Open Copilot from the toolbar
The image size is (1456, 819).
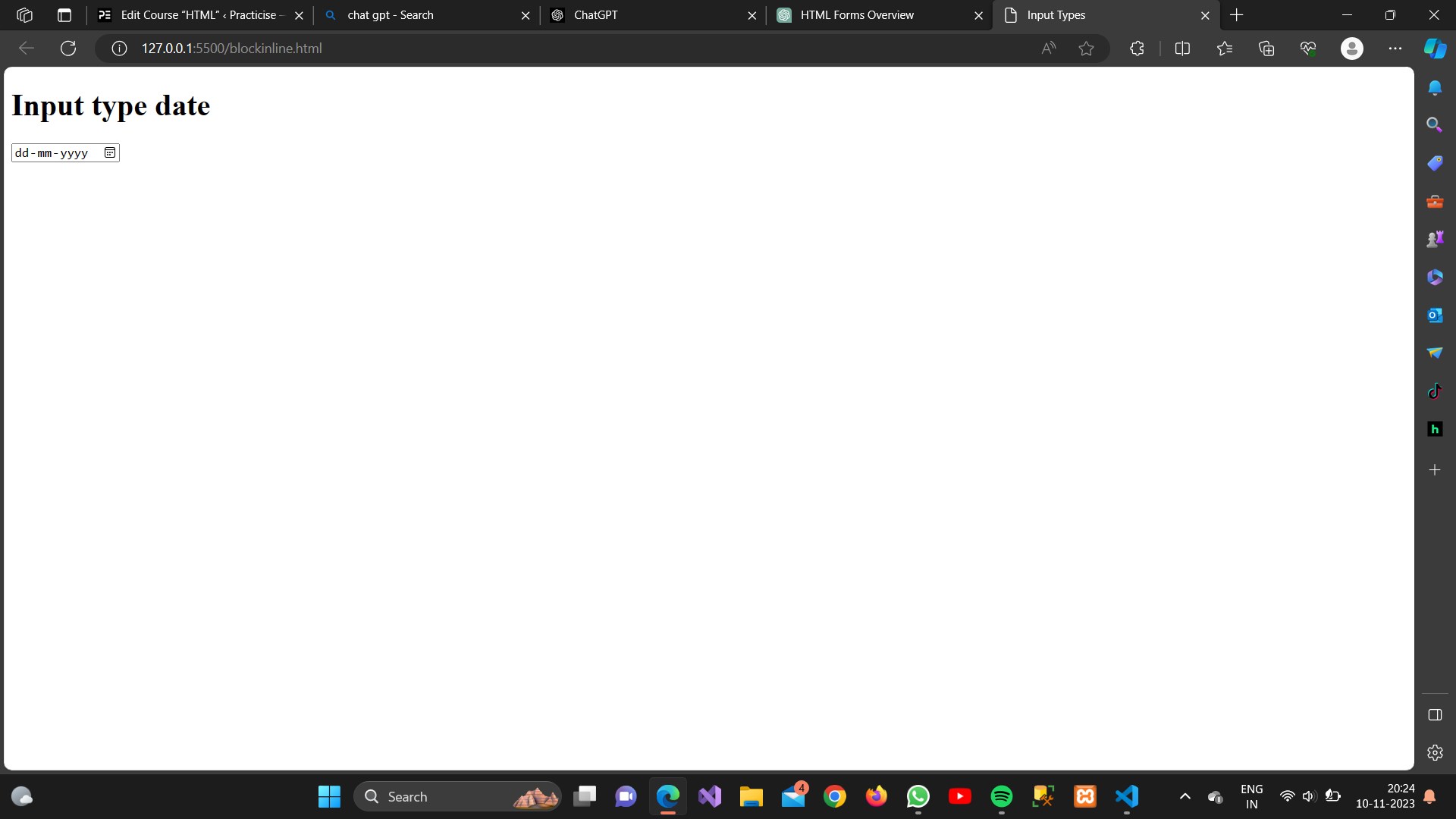tap(1435, 49)
